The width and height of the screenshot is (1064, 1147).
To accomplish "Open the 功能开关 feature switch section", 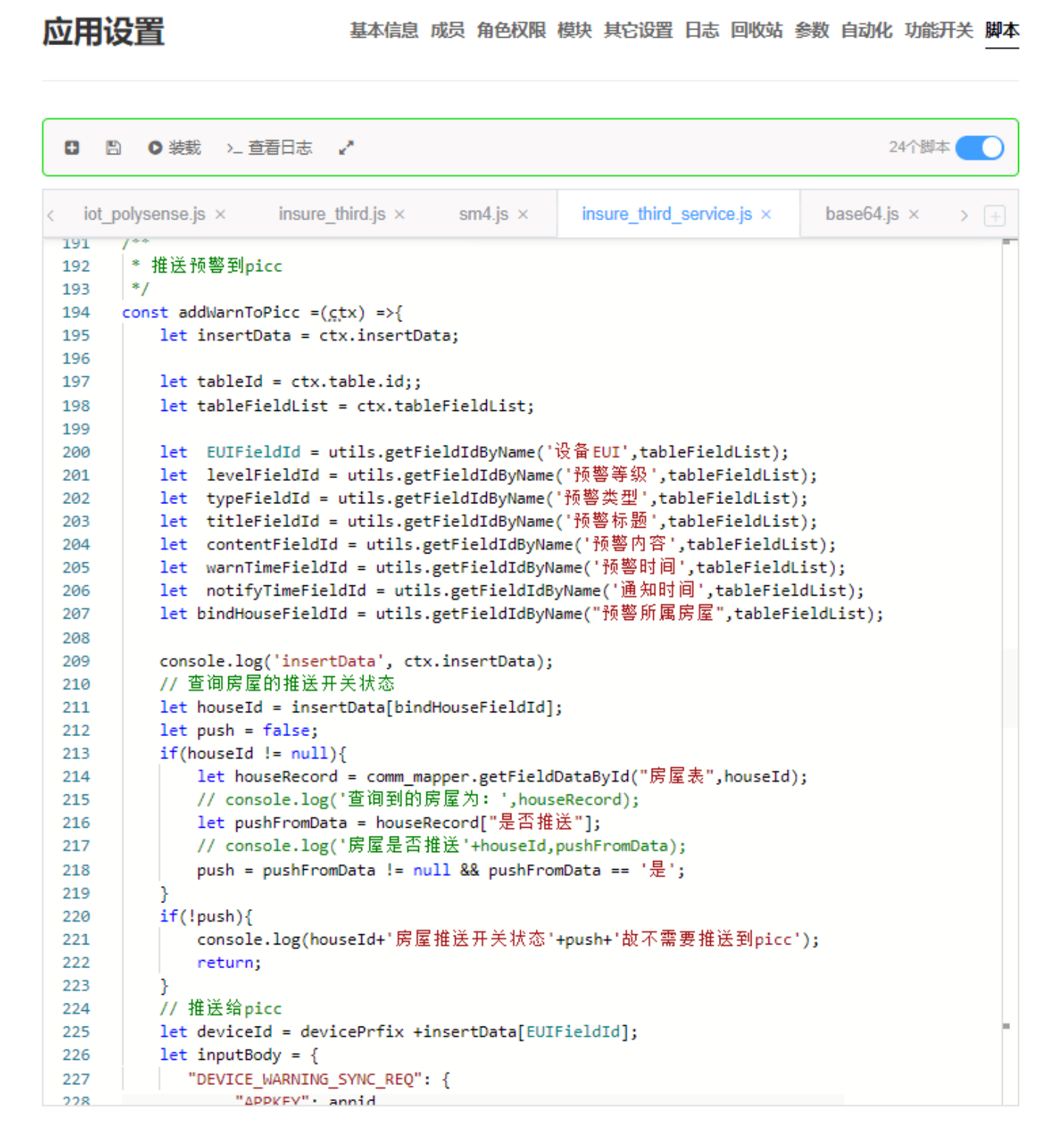I will click(x=939, y=30).
